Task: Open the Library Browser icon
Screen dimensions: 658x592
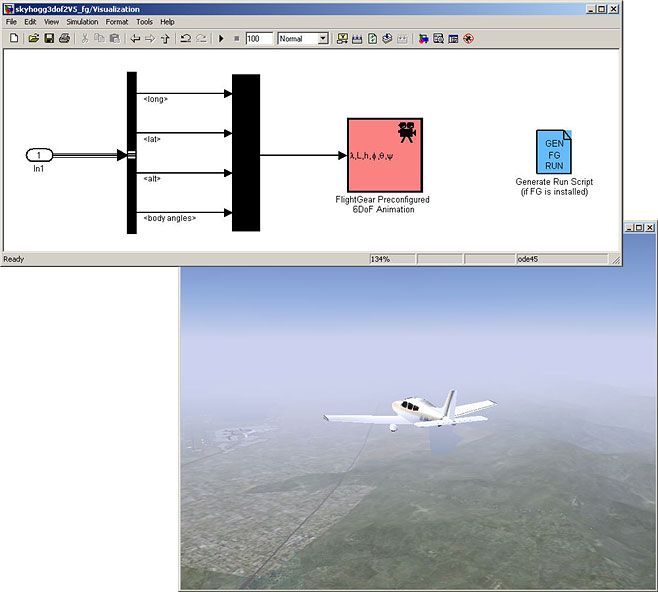Action: point(423,39)
